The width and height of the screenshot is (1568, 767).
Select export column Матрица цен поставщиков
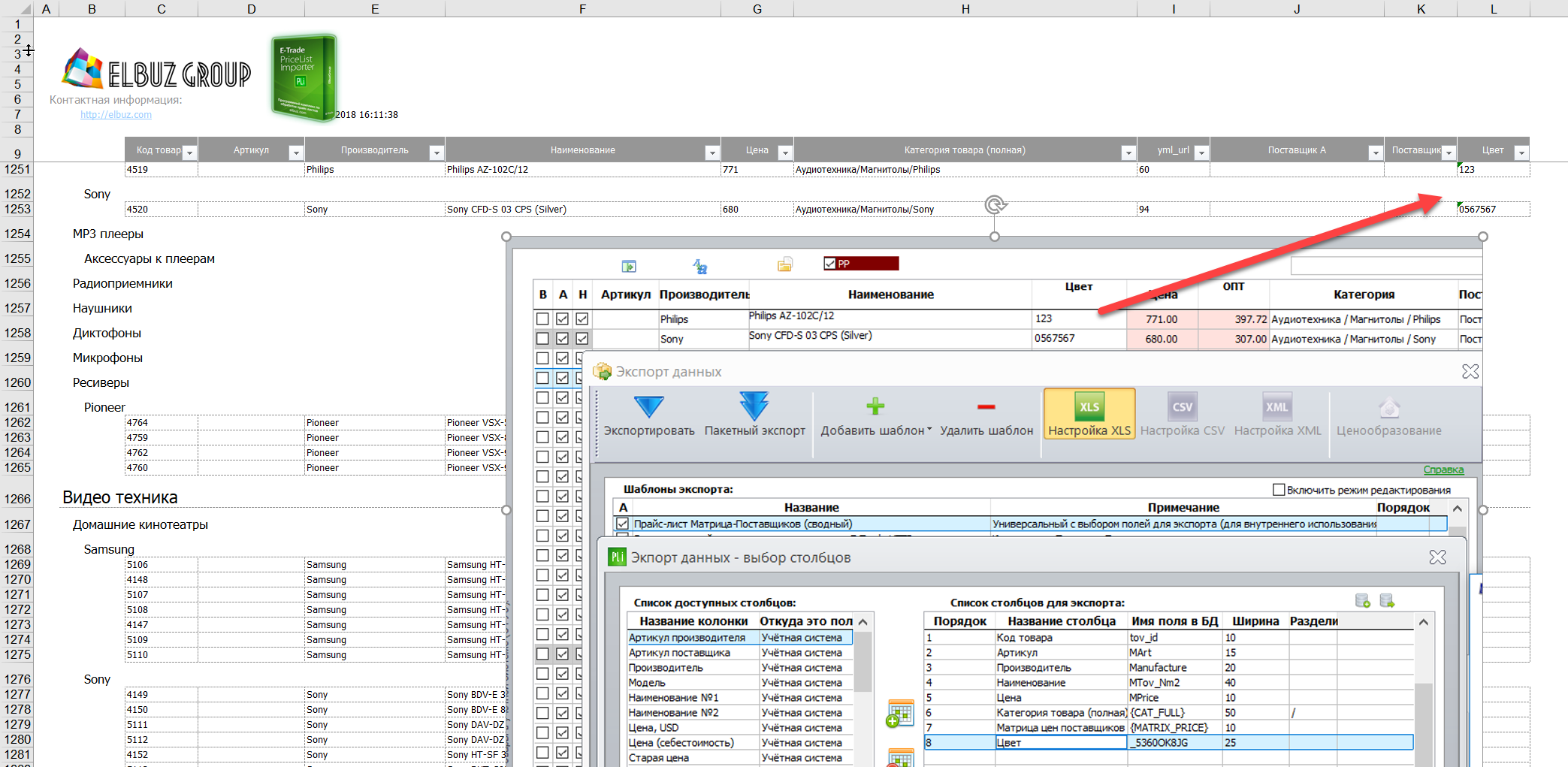coord(1168,727)
